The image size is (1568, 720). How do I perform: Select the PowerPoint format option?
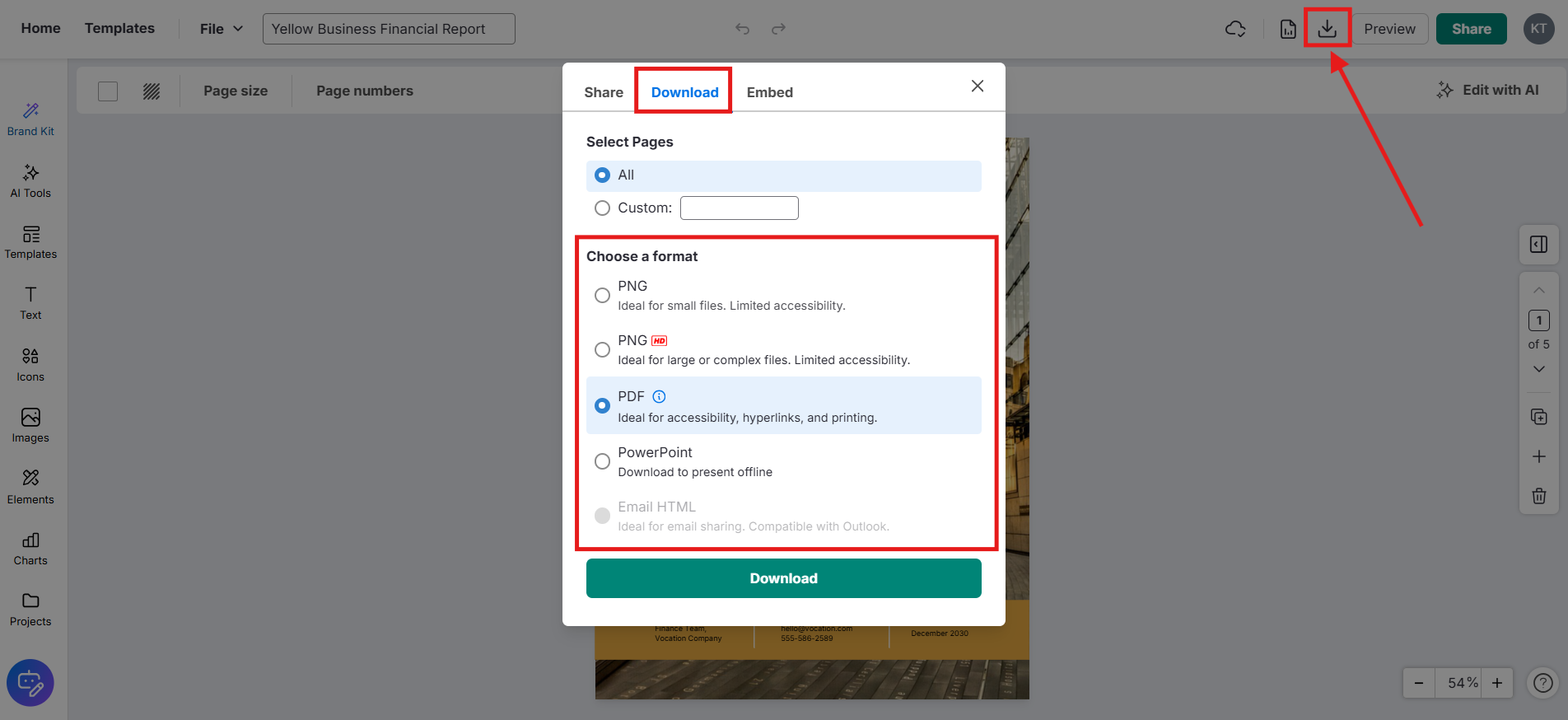(603, 461)
